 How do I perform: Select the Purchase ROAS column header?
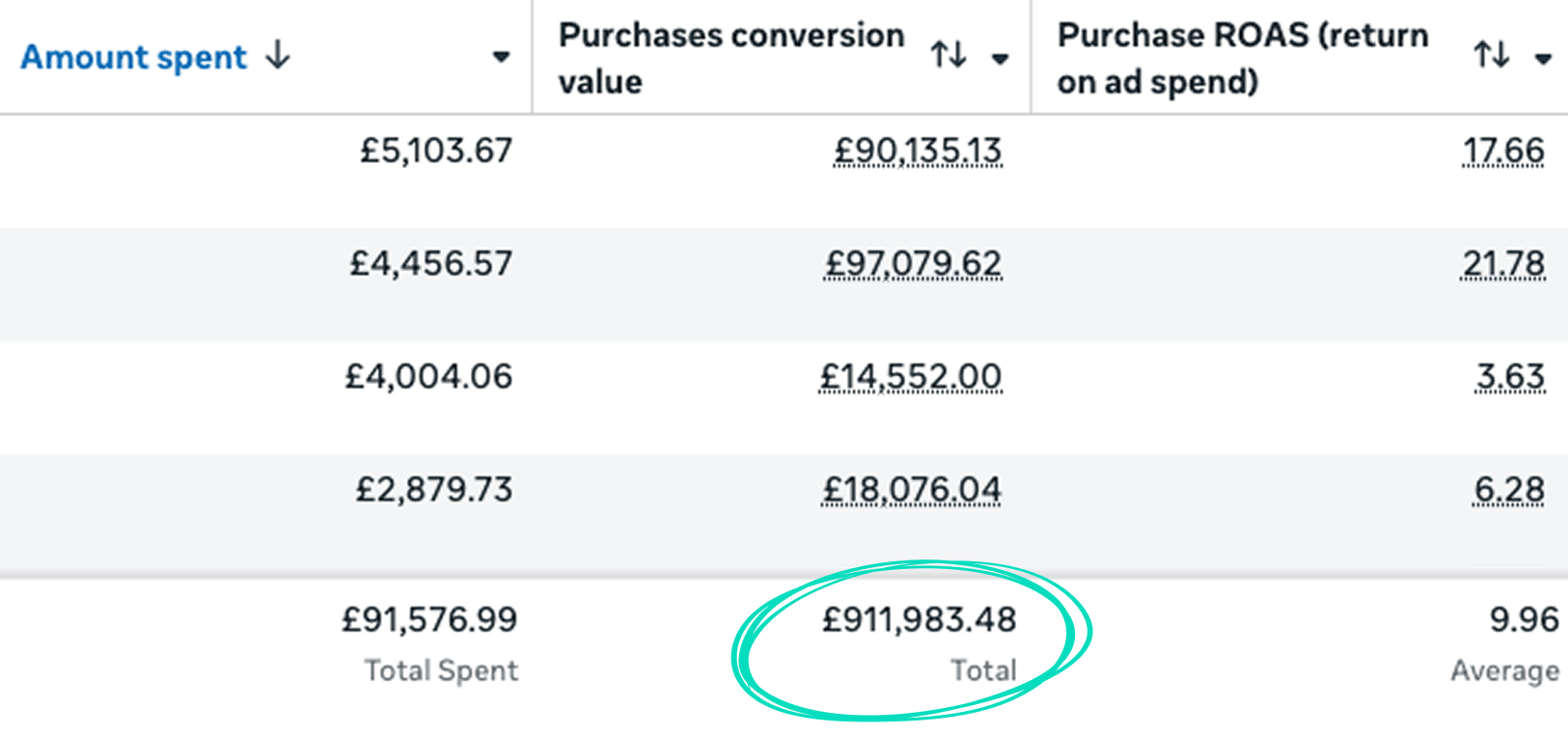click(1242, 55)
